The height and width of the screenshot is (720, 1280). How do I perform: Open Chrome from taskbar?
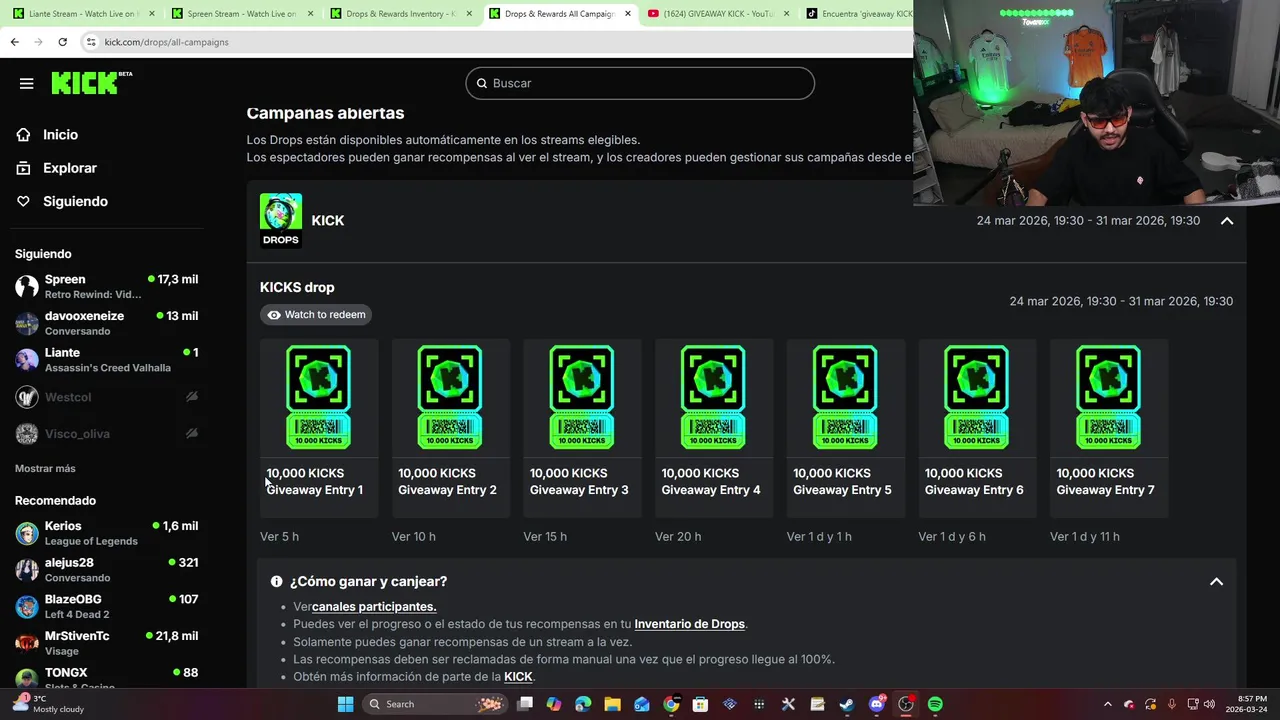(671, 704)
